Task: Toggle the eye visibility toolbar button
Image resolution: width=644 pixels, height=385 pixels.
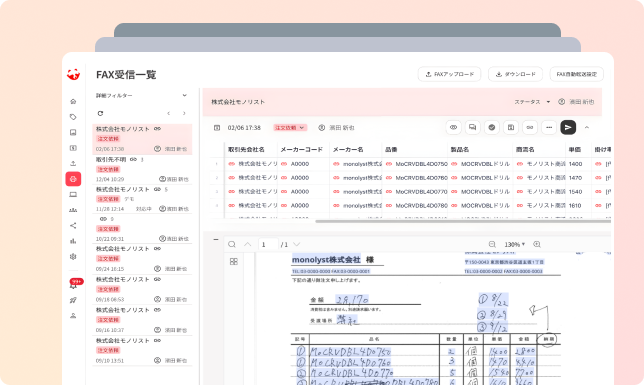Action: pyautogui.click(x=453, y=127)
